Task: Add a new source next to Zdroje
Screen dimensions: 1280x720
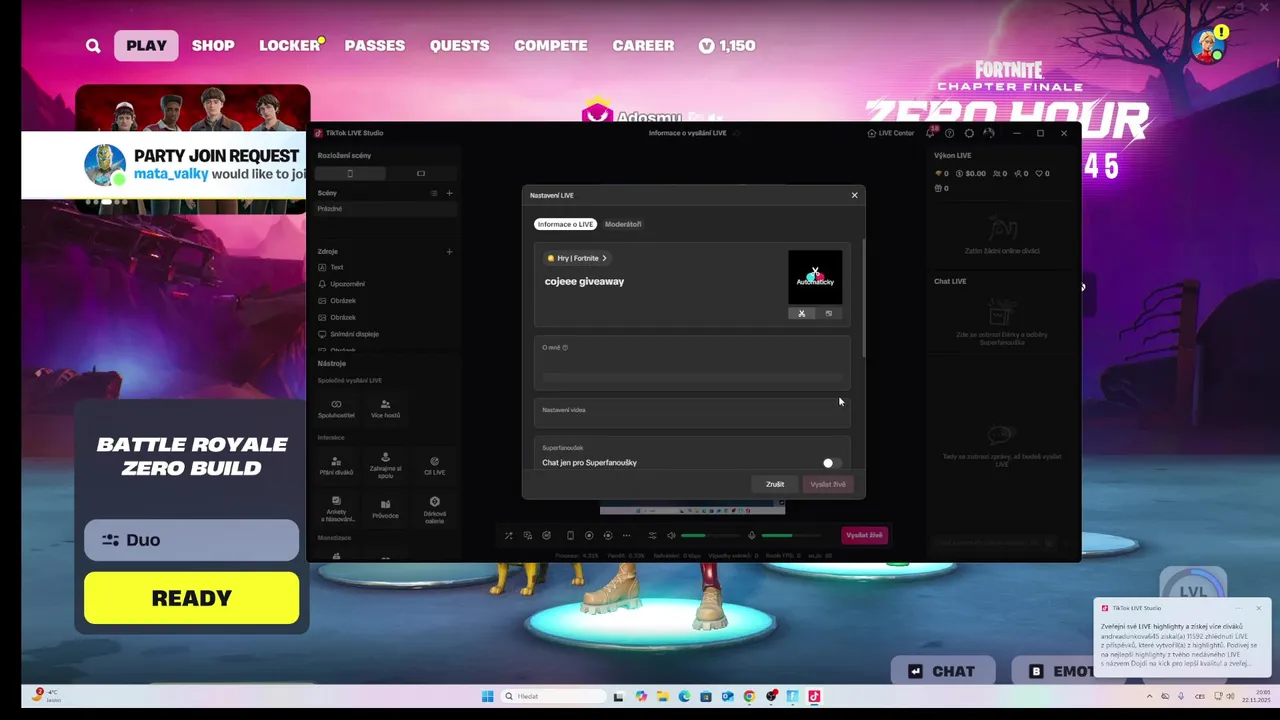Action: pos(449,252)
